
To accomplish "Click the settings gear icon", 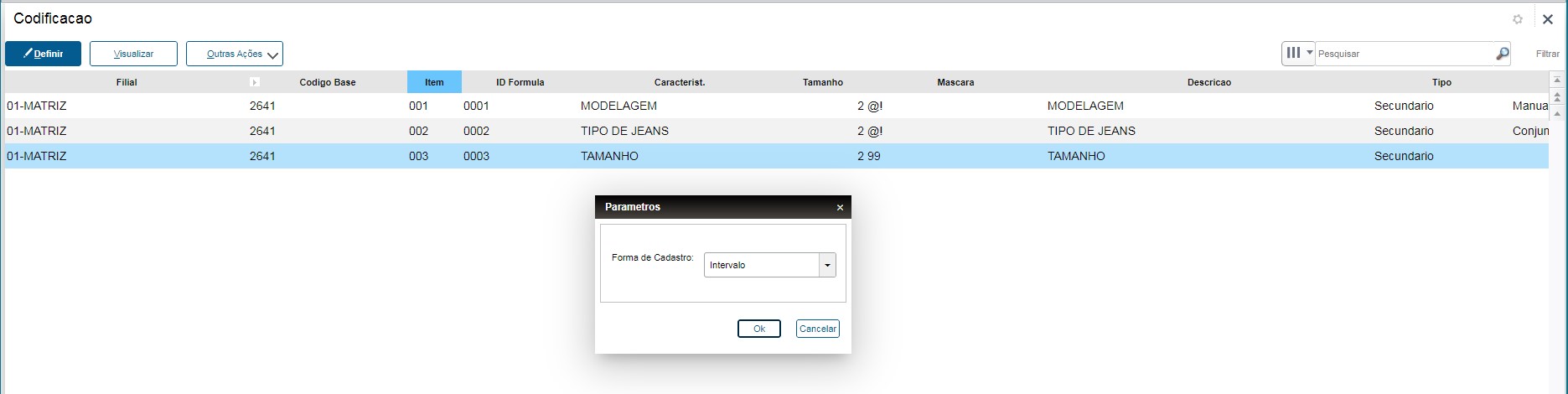I will (x=1518, y=19).
